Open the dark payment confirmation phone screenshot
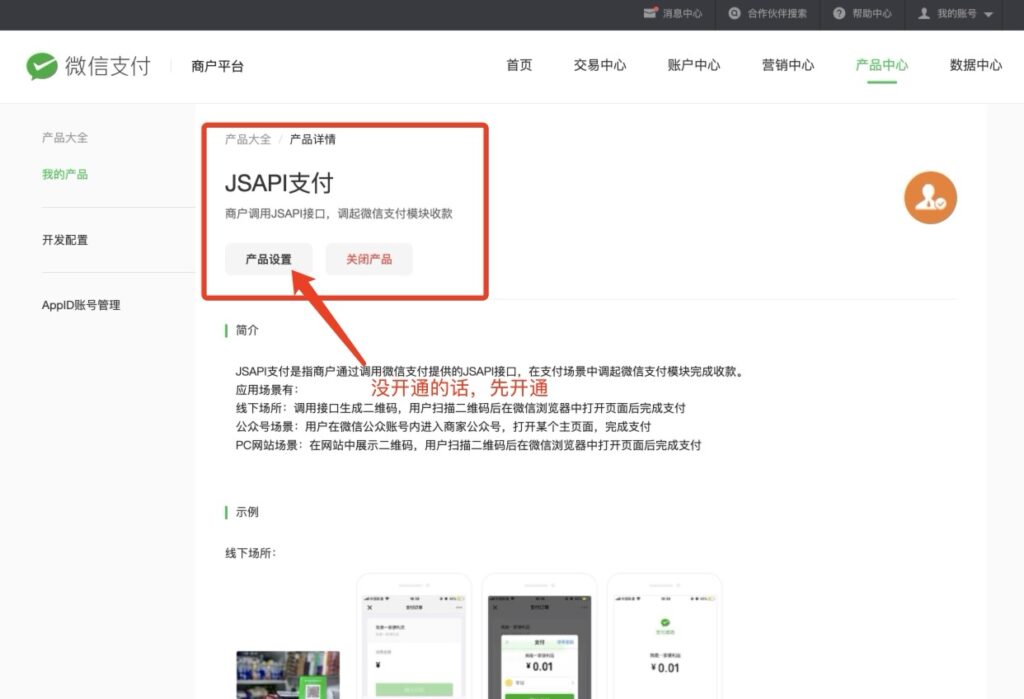 click(539, 637)
